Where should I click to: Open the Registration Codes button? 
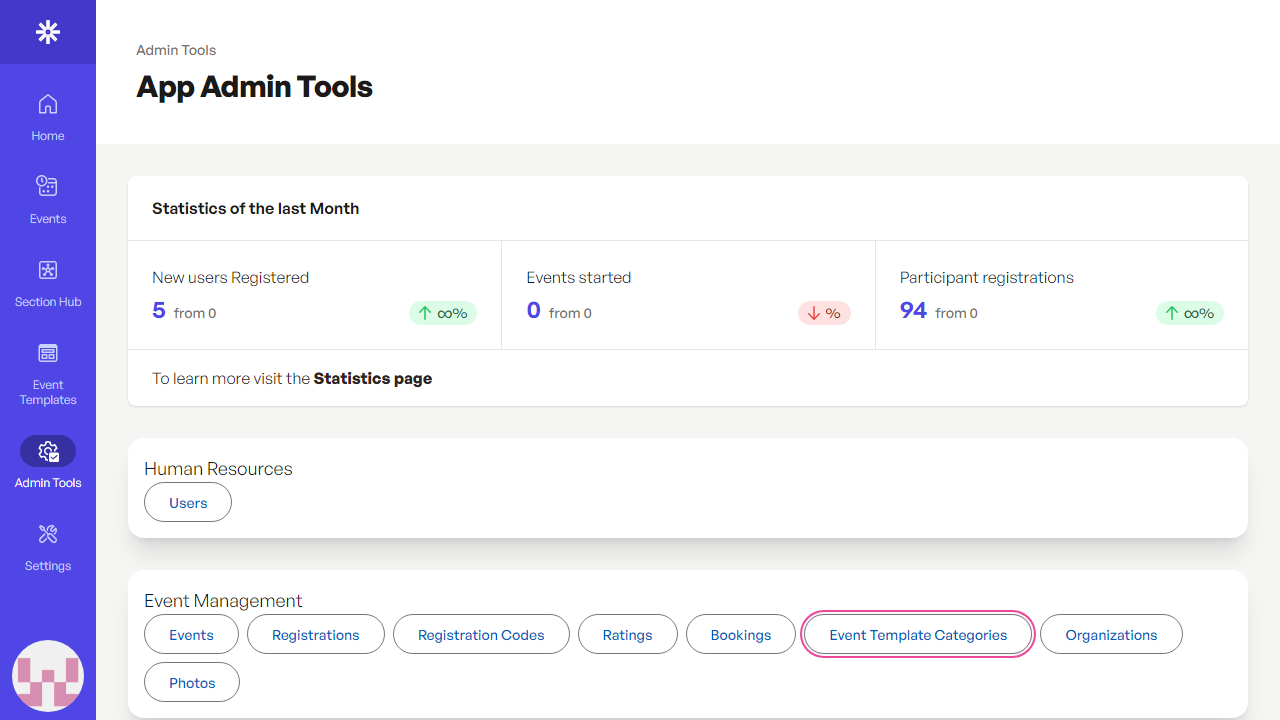click(481, 635)
